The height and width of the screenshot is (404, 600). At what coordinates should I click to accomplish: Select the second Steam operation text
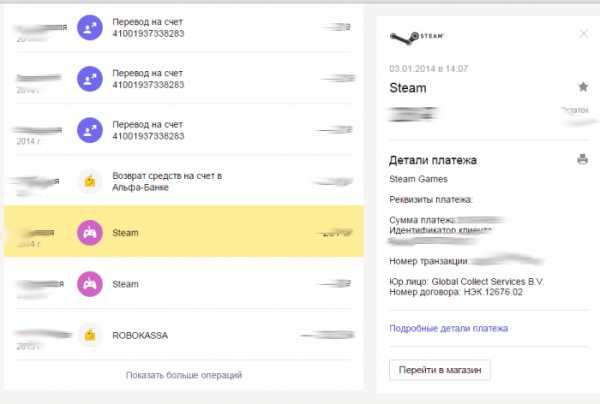[125, 284]
